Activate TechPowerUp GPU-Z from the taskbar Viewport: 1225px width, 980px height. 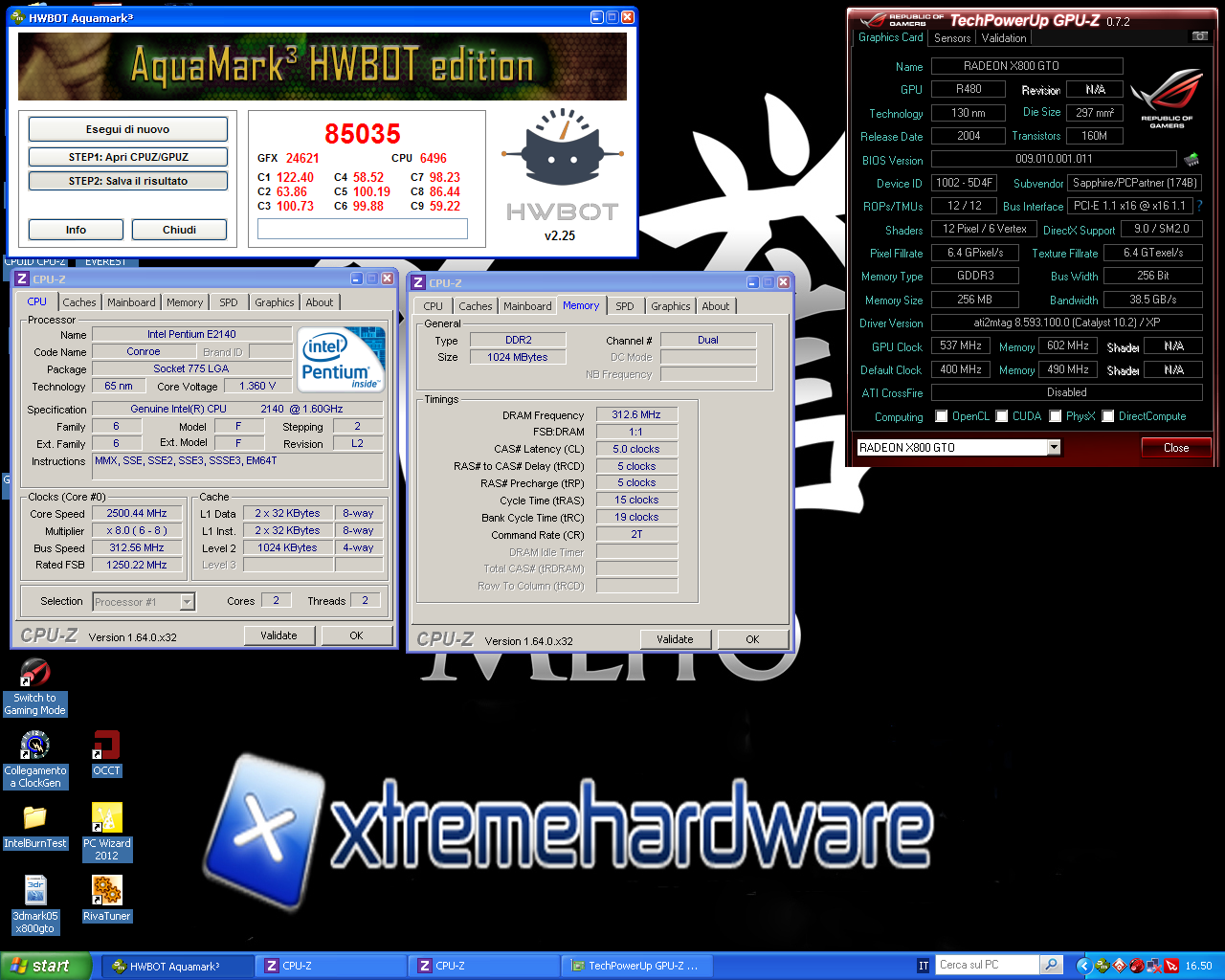coord(637,966)
